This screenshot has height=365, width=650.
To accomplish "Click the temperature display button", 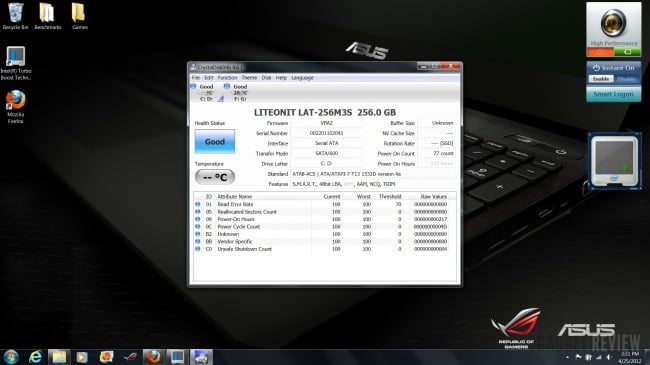I will 215,177.
